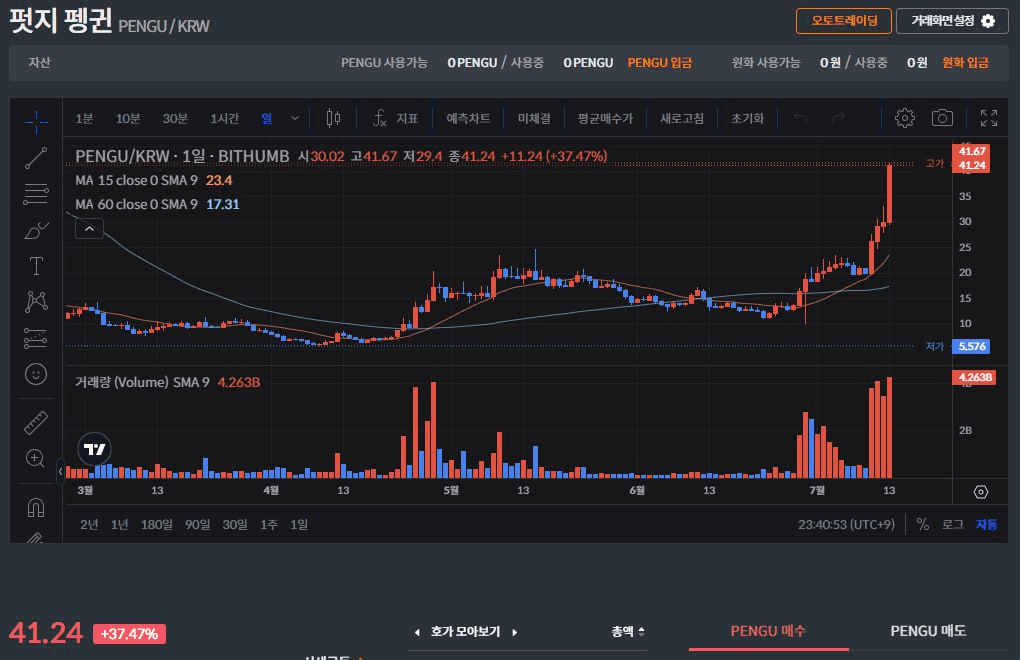Select the brush drawing tool
This screenshot has height=660, width=1020.
point(36,230)
